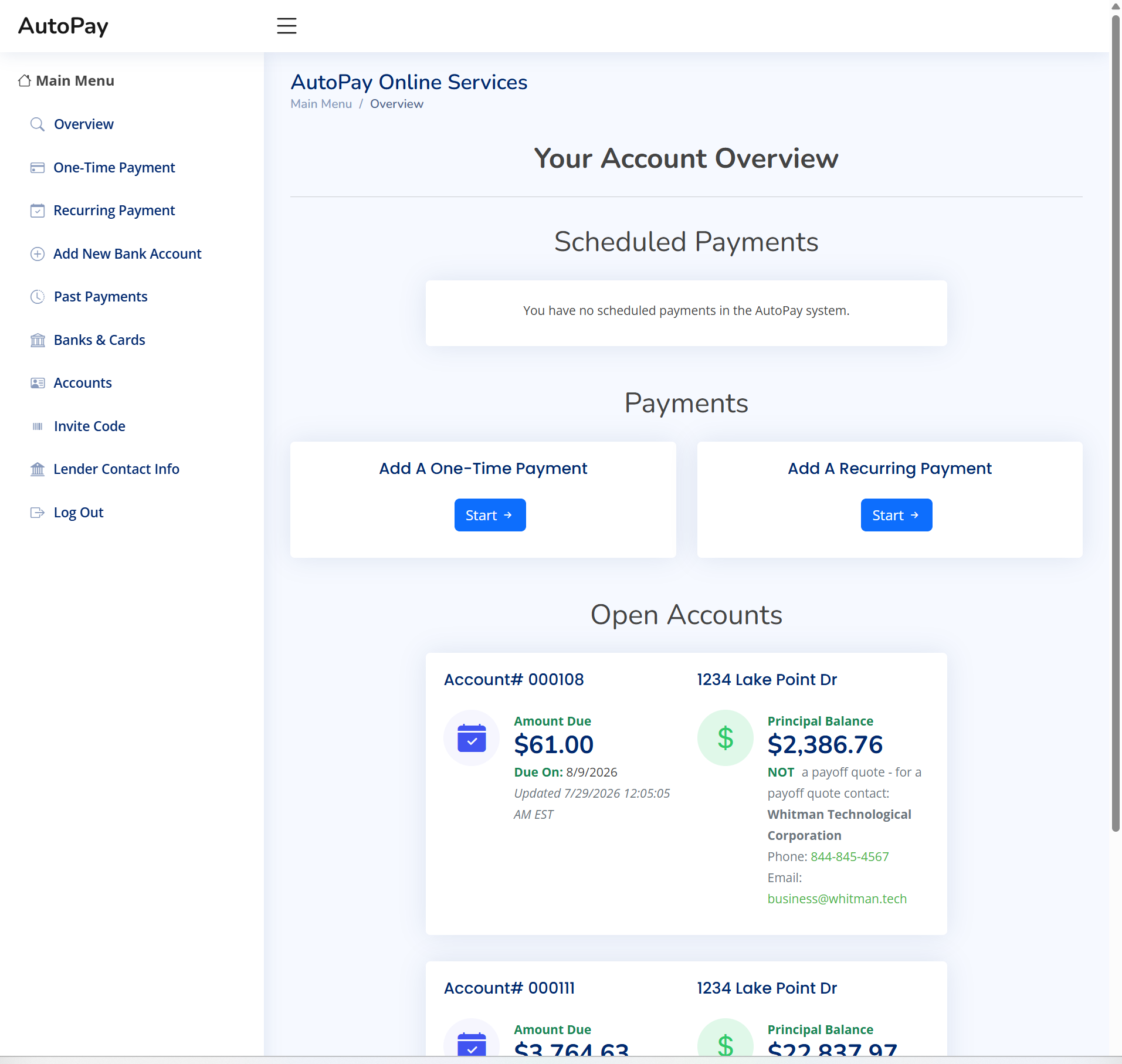Screen dimensions: 1122x1064
Task: Start a Recurring Payment
Action: (x=896, y=515)
